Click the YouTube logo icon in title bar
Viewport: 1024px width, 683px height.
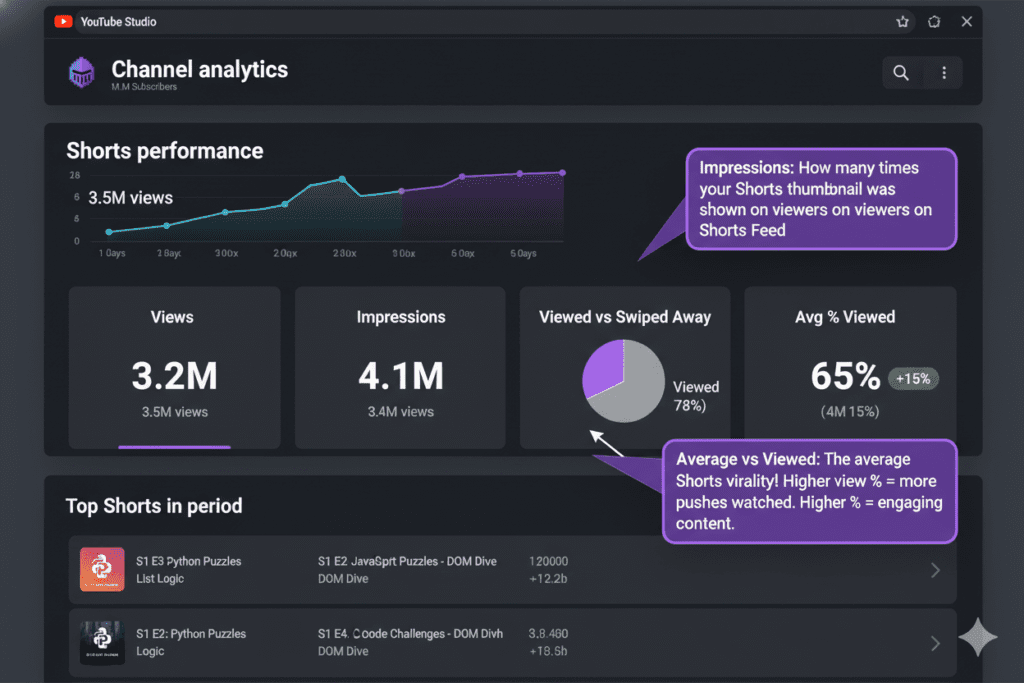63,21
